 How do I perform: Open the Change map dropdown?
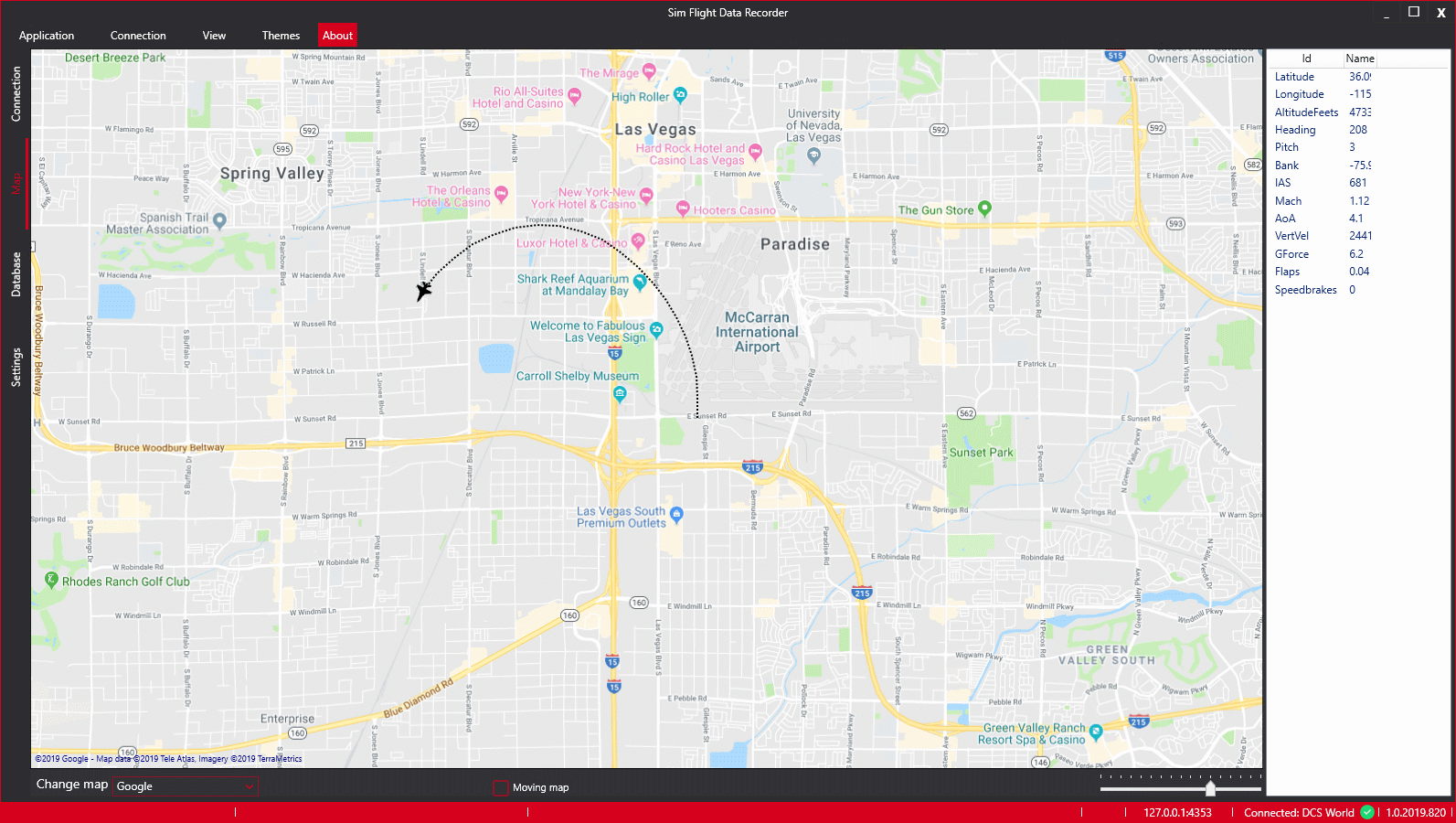[x=186, y=786]
